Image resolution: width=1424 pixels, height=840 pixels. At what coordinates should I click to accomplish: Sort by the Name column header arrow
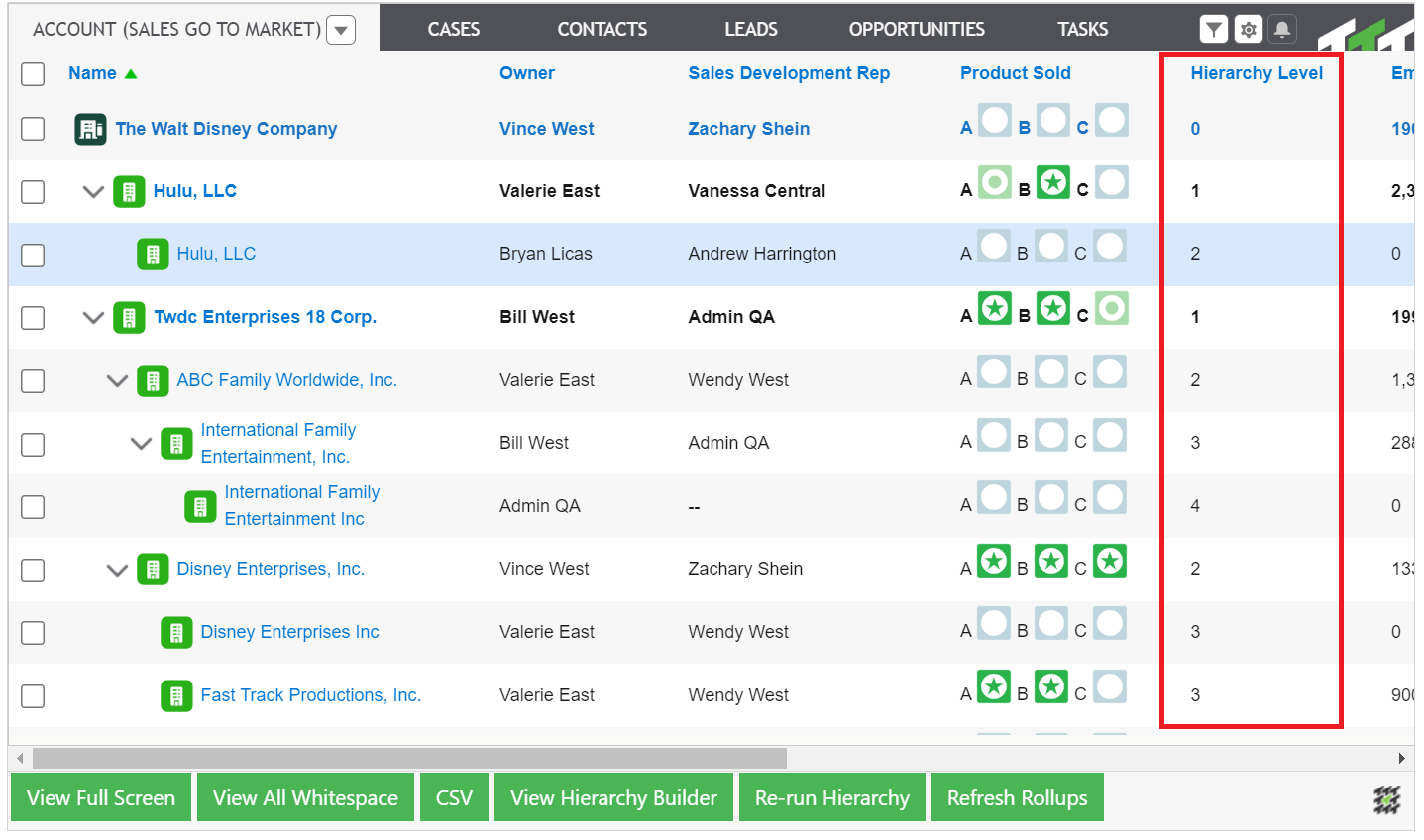131,72
